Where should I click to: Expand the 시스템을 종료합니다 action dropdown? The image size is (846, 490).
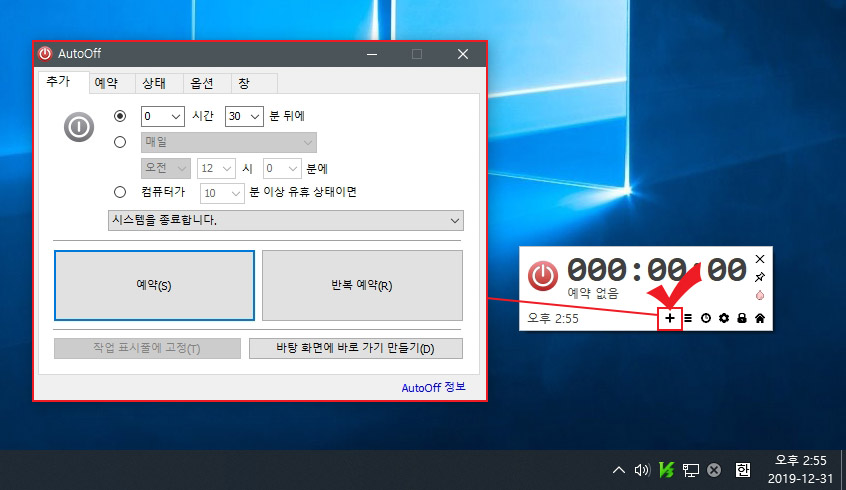[x=286, y=220]
